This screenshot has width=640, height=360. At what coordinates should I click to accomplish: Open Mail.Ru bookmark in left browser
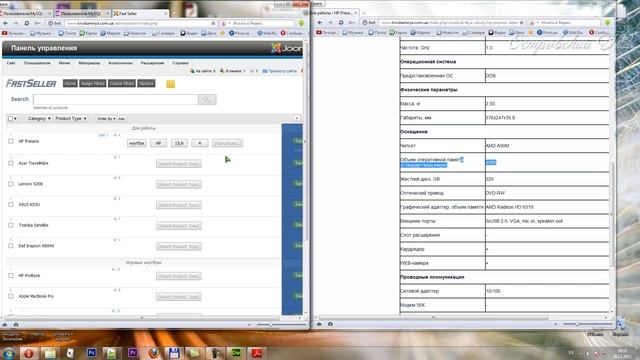coord(267,33)
